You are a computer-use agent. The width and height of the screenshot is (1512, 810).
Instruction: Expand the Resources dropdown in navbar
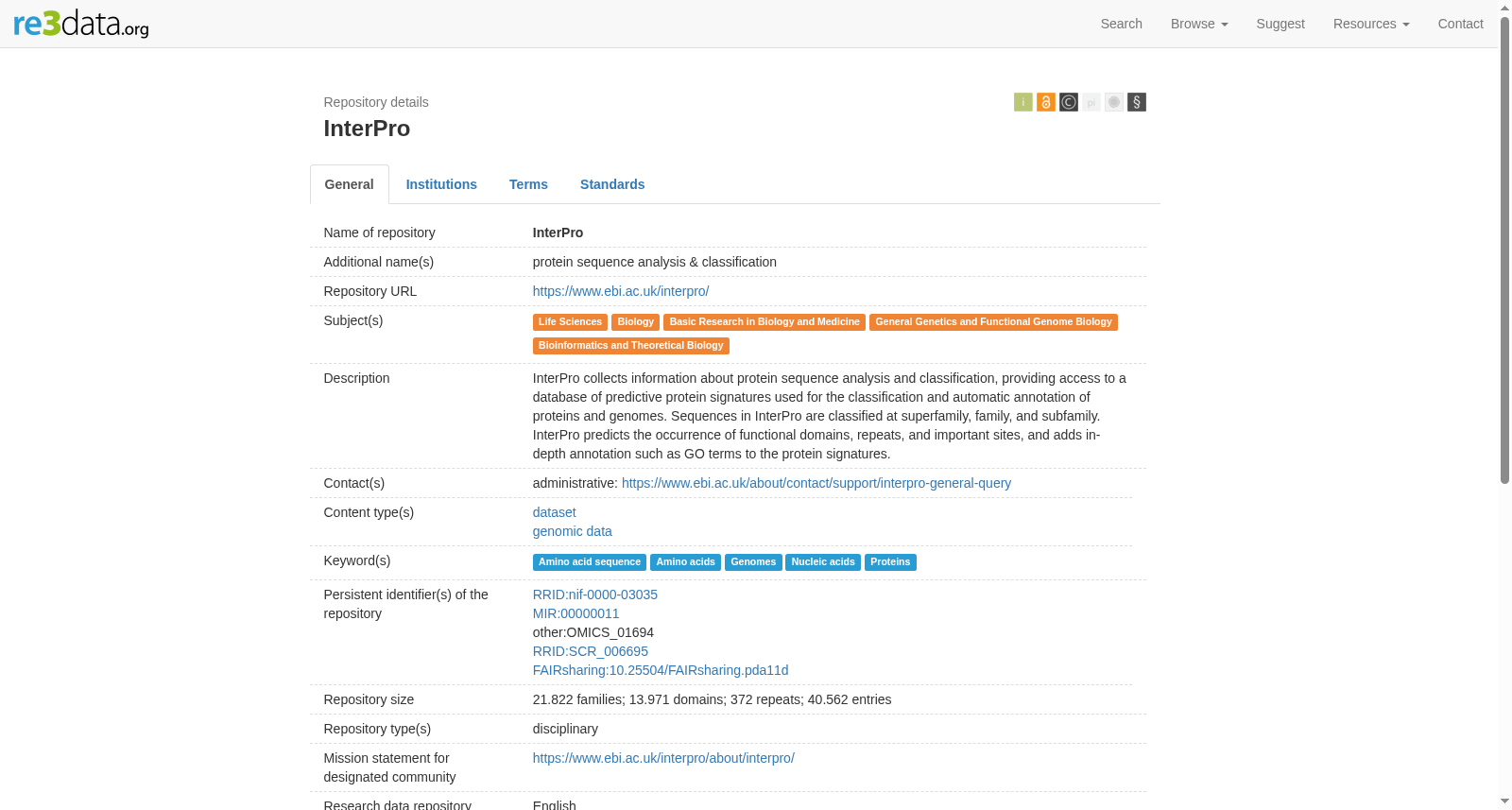point(1371,24)
